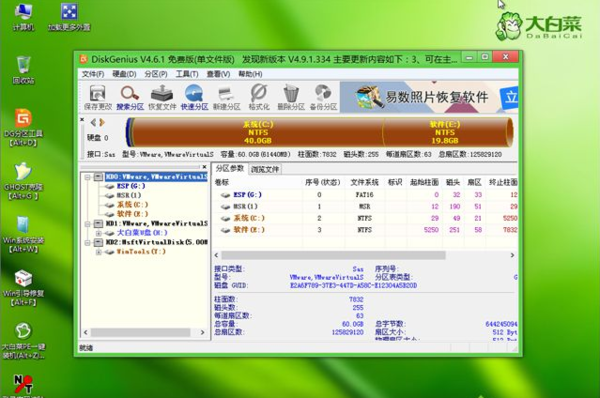600x398 pixels.
Task: Open the 查看(V) menu
Action: (218, 74)
